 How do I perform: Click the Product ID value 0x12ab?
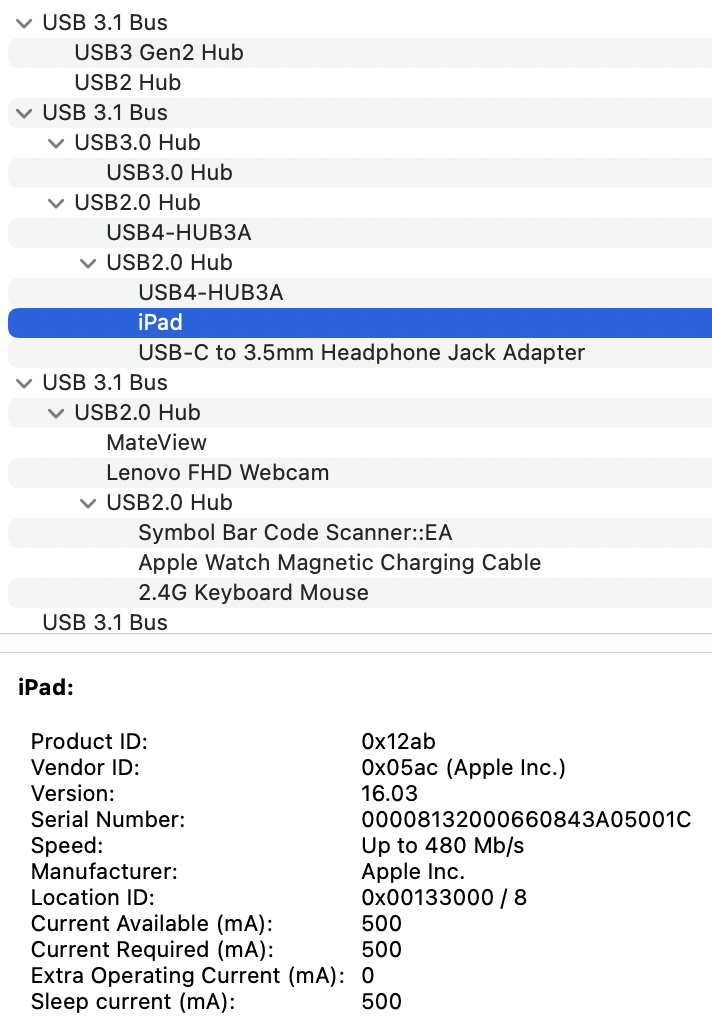click(398, 742)
